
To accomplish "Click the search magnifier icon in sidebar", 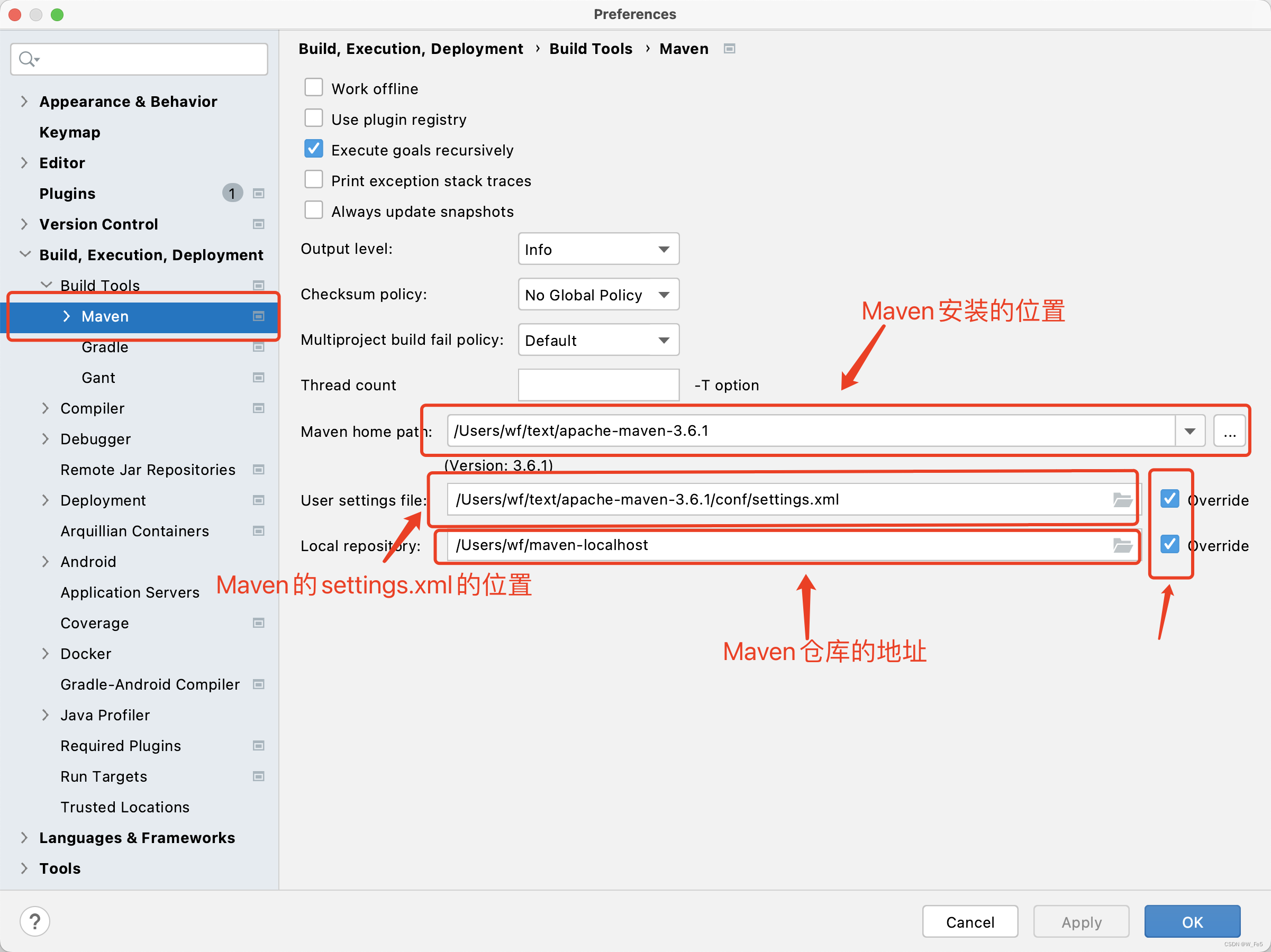I will tap(27, 59).
